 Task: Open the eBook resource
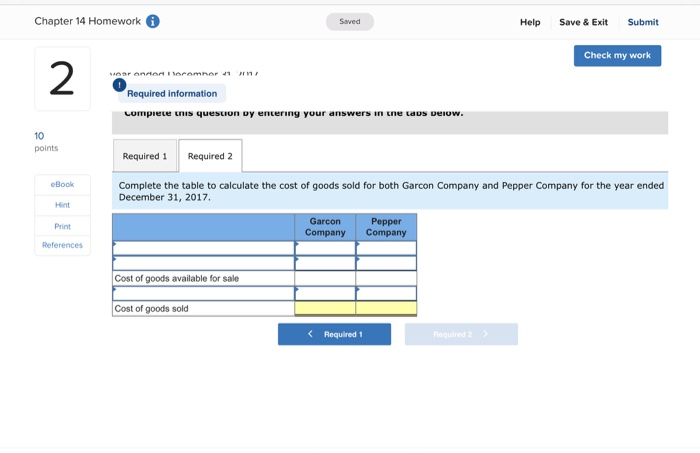(x=62, y=184)
